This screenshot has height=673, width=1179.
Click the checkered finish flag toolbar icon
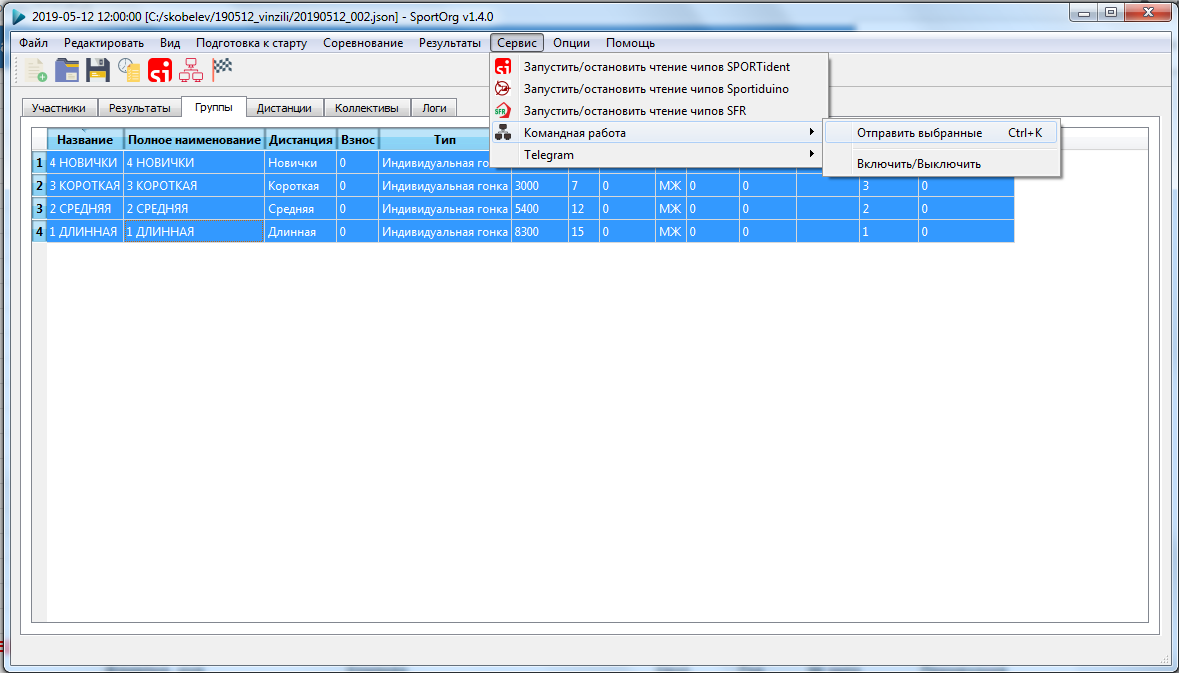pos(222,68)
